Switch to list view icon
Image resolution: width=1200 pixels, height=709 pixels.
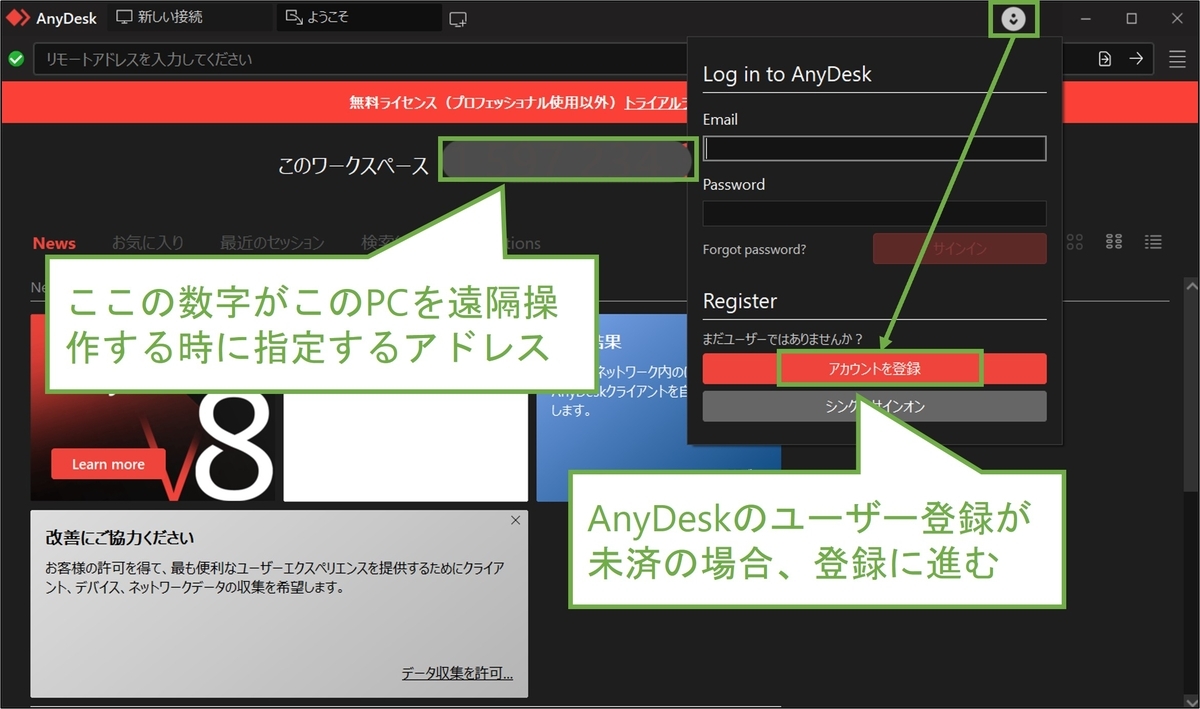pyautogui.click(x=1153, y=242)
